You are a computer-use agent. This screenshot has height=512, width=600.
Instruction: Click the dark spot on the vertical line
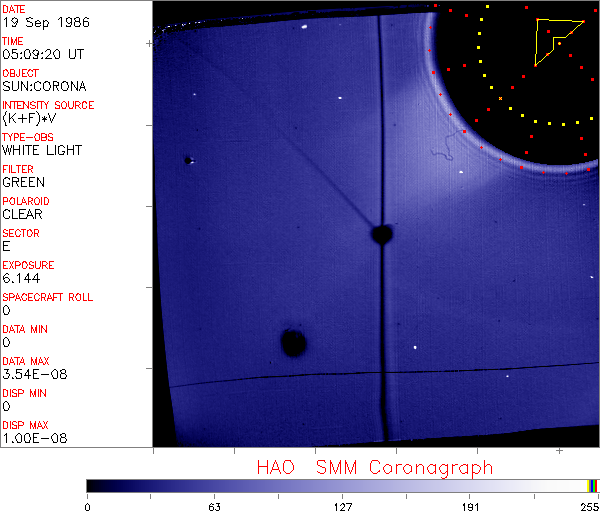tap(381, 234)
